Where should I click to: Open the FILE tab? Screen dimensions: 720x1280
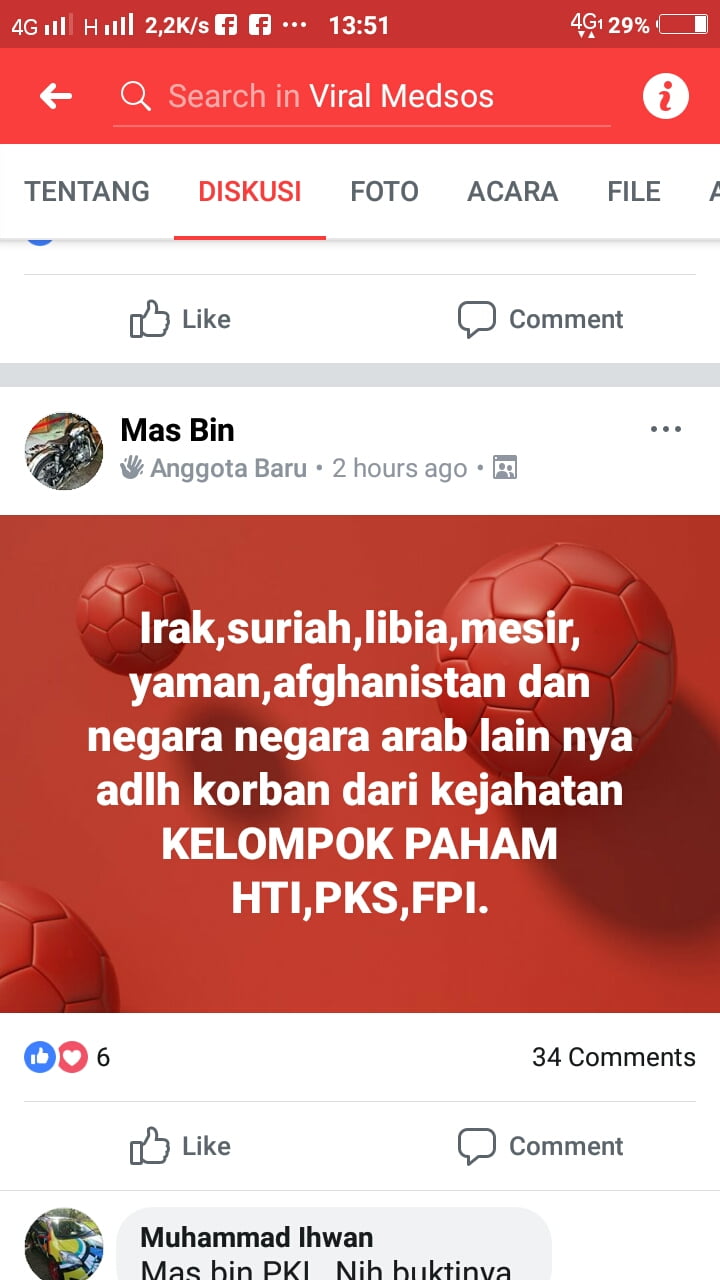click(634, 191)
